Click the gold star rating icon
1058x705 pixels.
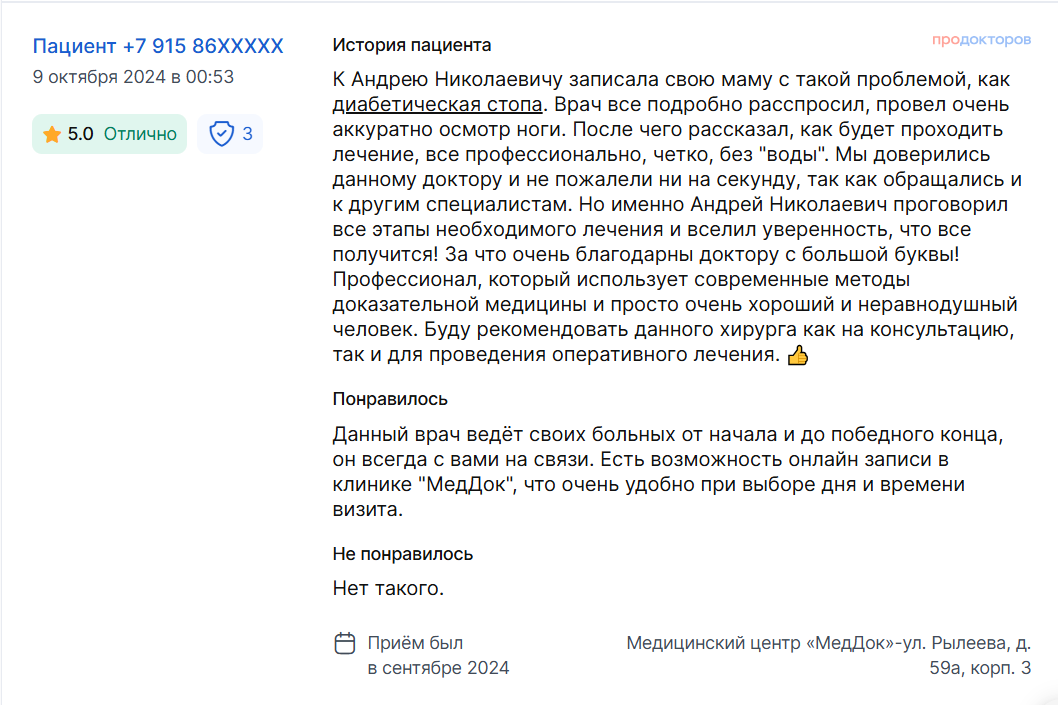[52, 134]
